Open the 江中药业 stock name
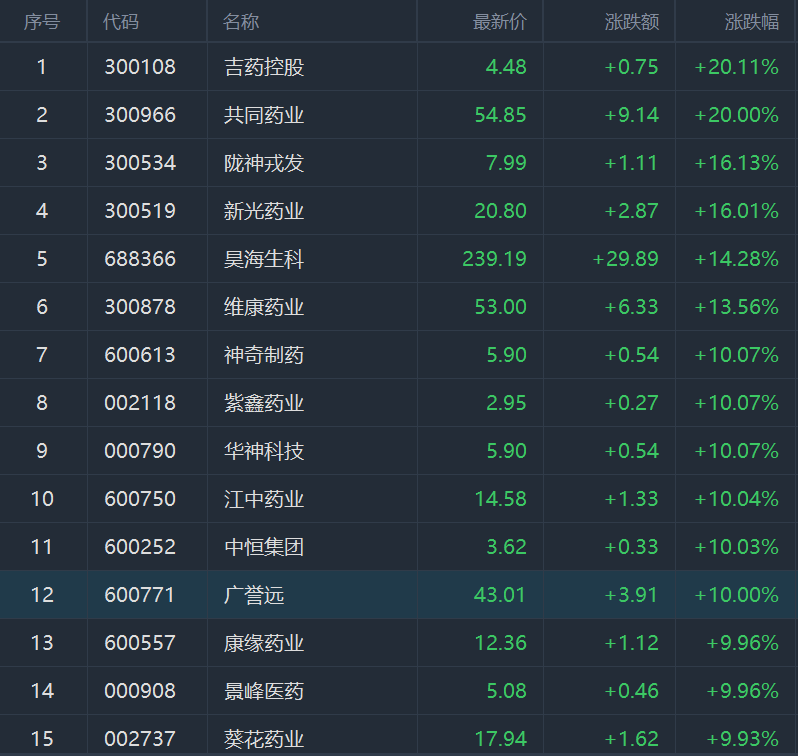798x756 pixels. click(x=264, y=499)
